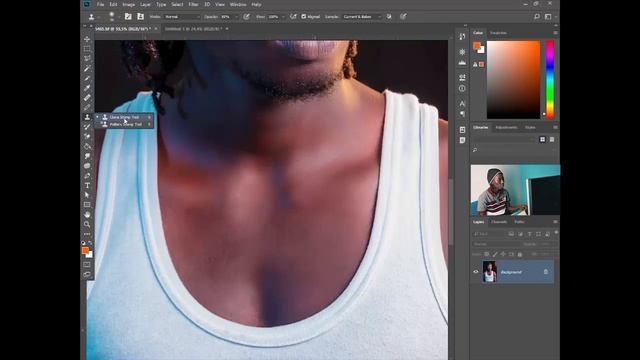Viewport: 640px width, 360px height.
Task: Enable airbrush build-up effects
Action: click(293, 17)
